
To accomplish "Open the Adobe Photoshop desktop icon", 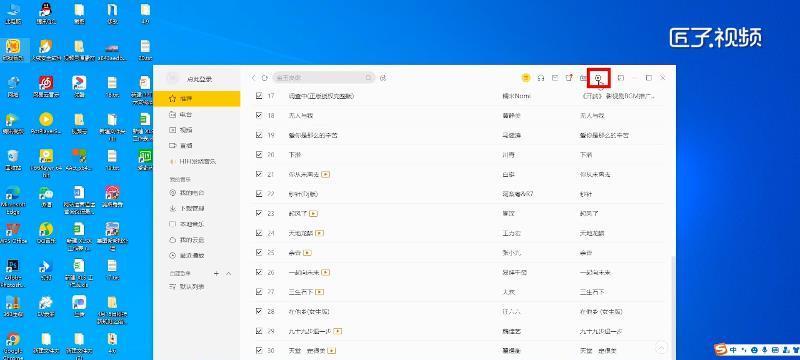I will point(13,271).
